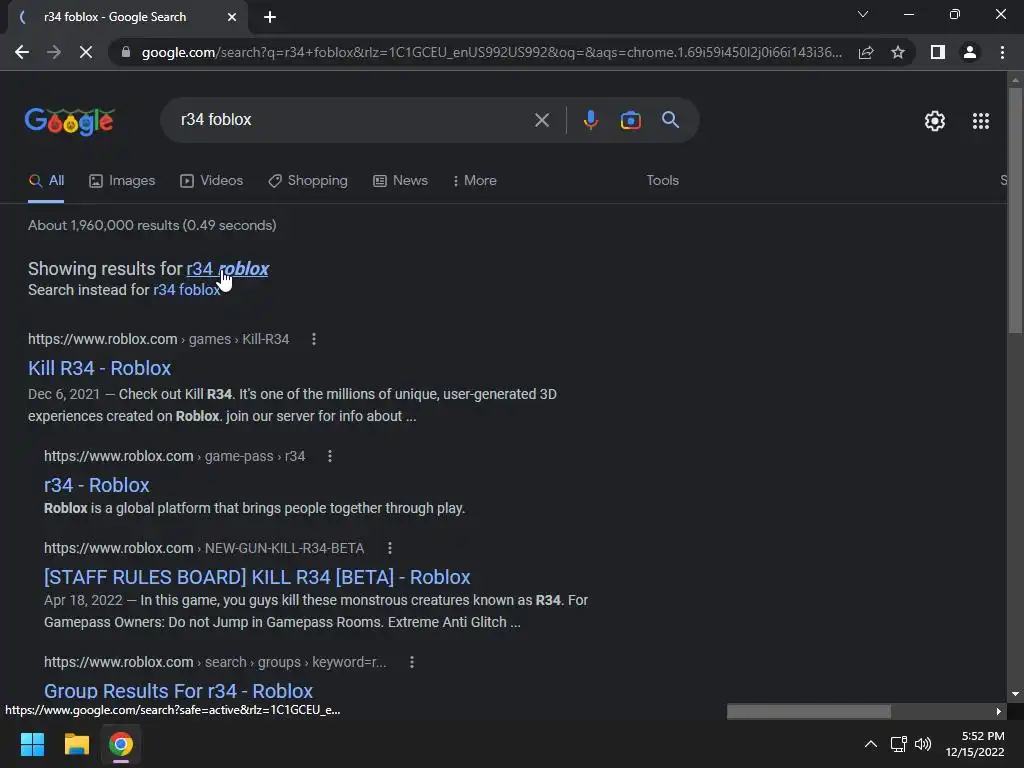The image size is (1024, 768).
Task: Switch to the News tab
Action: click(400, 181)
